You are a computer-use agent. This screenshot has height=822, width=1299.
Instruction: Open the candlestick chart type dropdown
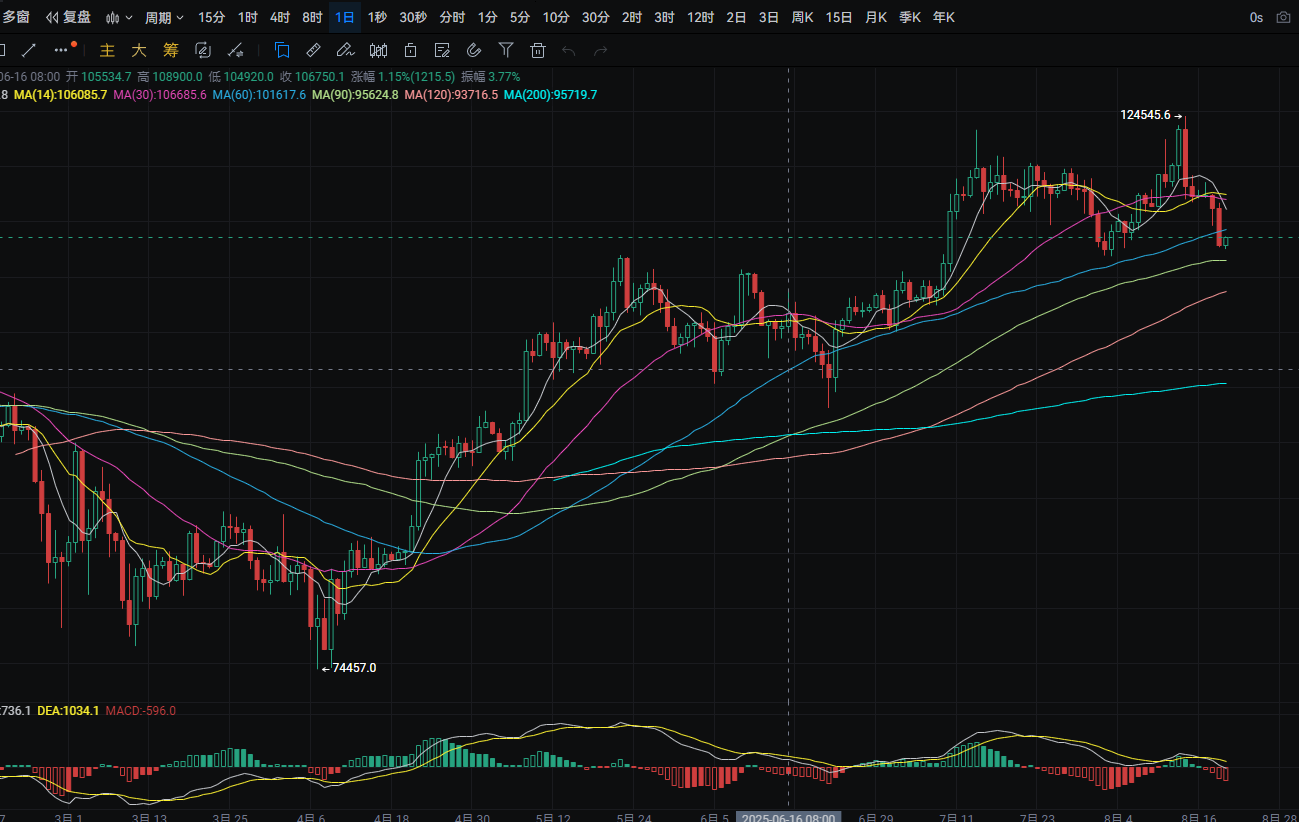coord(119,17)
